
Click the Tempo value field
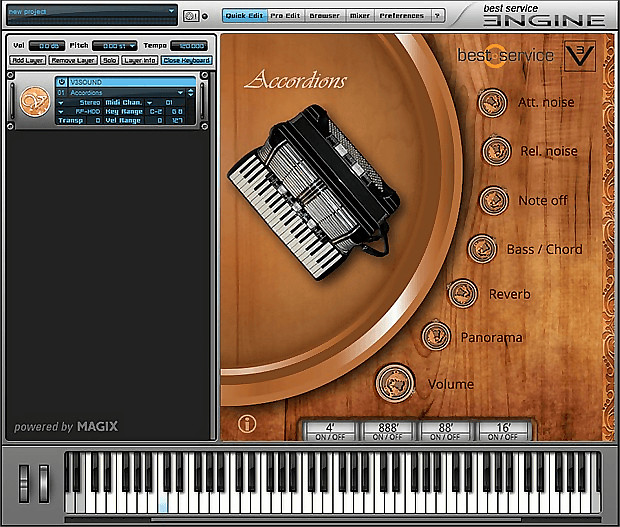click(x=189, y=46)
